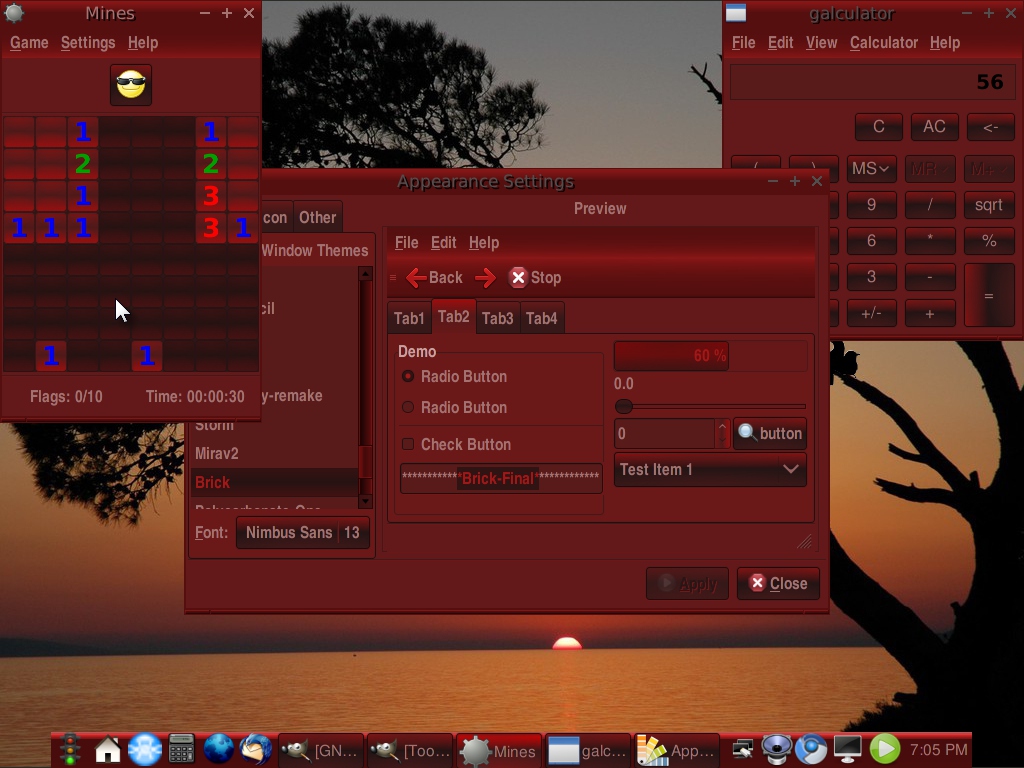Tick the Check Button checkbox
The height and width of the screenshot is (768, 1024).
(408, 444)
